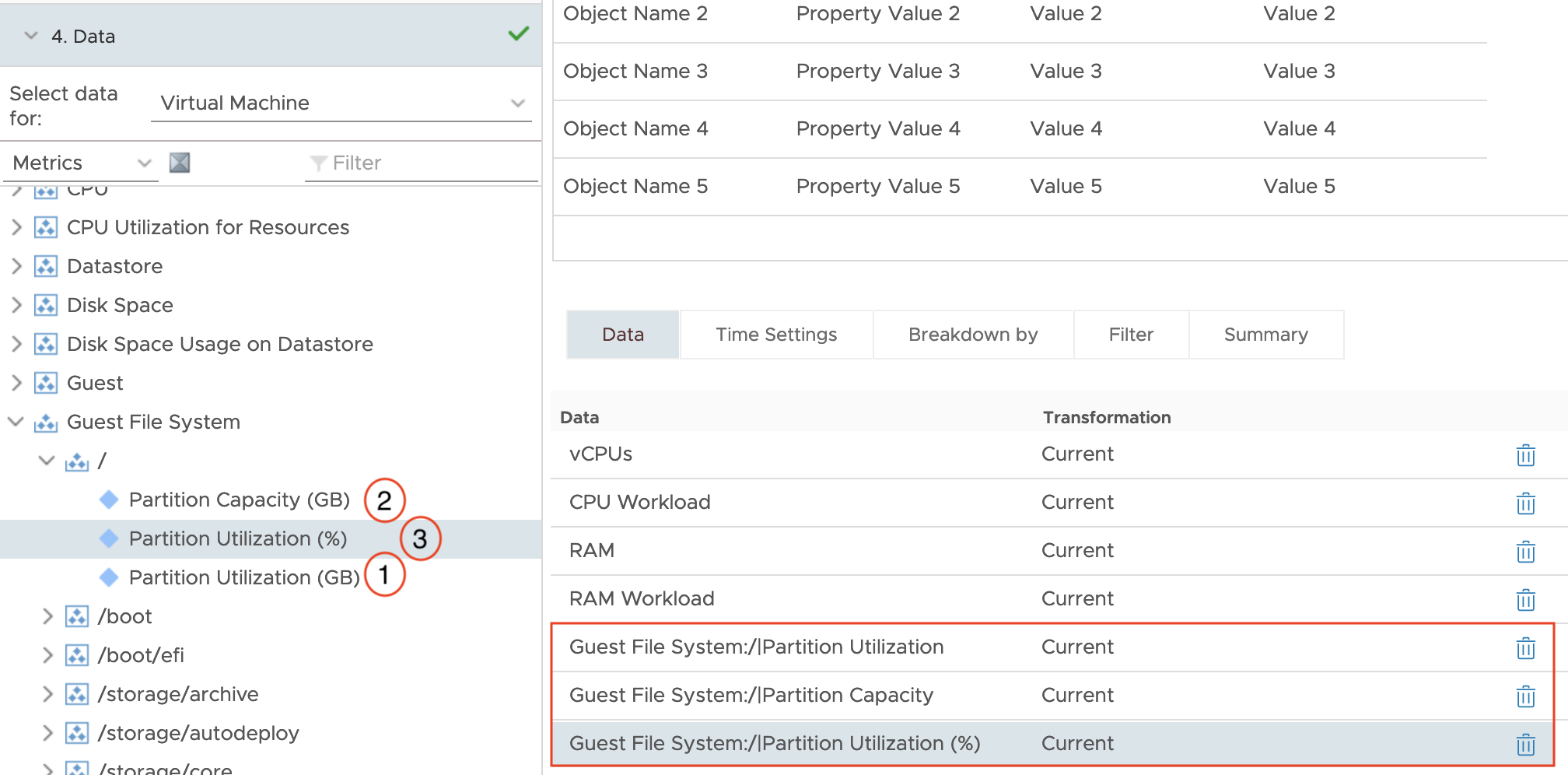Expand the /boot partition node
The width and height of the screenshot is (1568, 775).
tap(47, 616)
